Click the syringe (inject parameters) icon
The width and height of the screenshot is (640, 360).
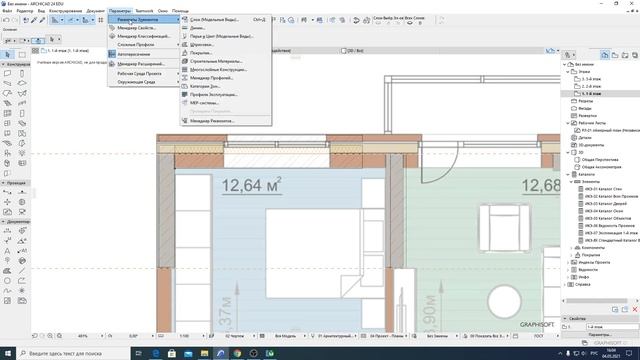click(42, 20)
